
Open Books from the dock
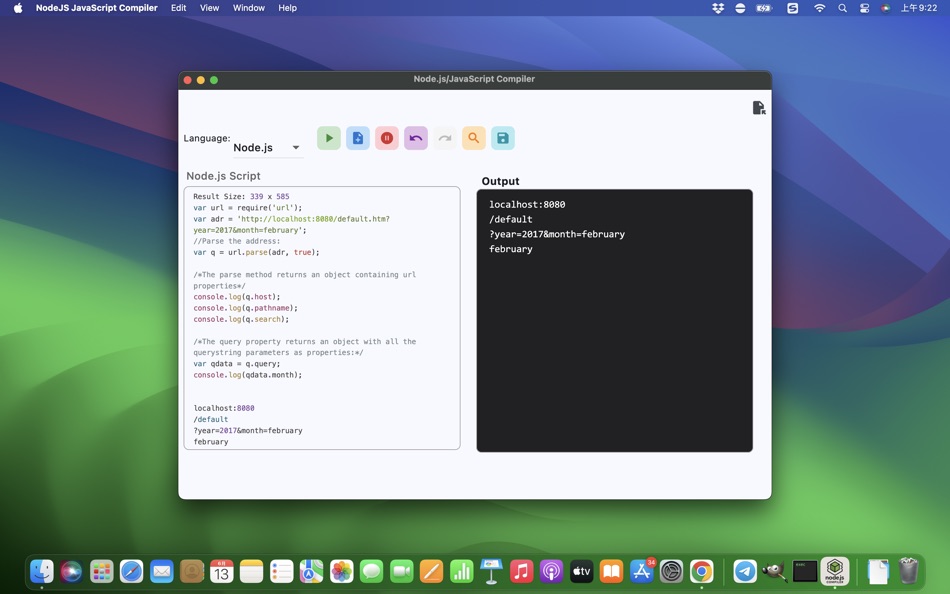611,571
